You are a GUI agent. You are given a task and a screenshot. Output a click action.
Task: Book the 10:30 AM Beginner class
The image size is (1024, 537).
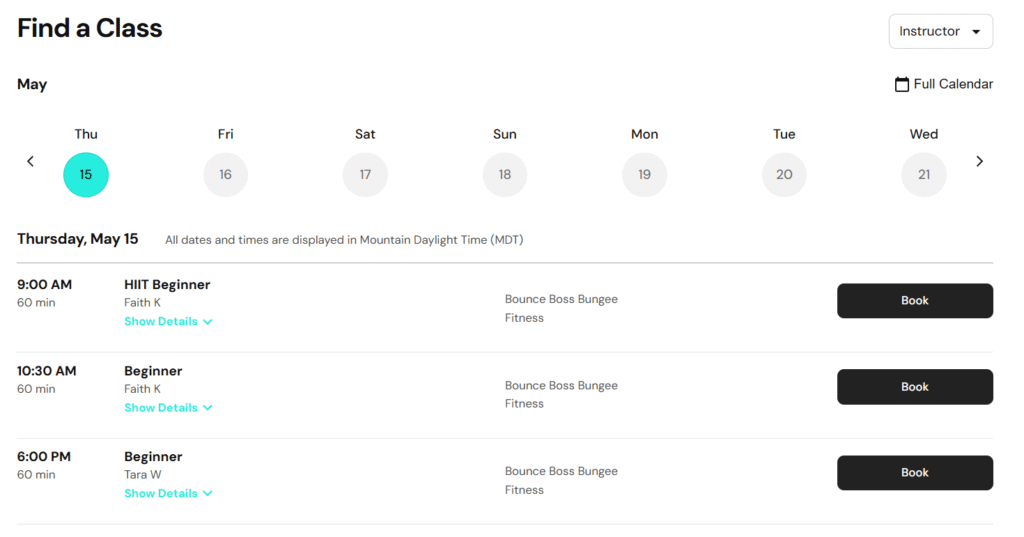click(915, 387)
